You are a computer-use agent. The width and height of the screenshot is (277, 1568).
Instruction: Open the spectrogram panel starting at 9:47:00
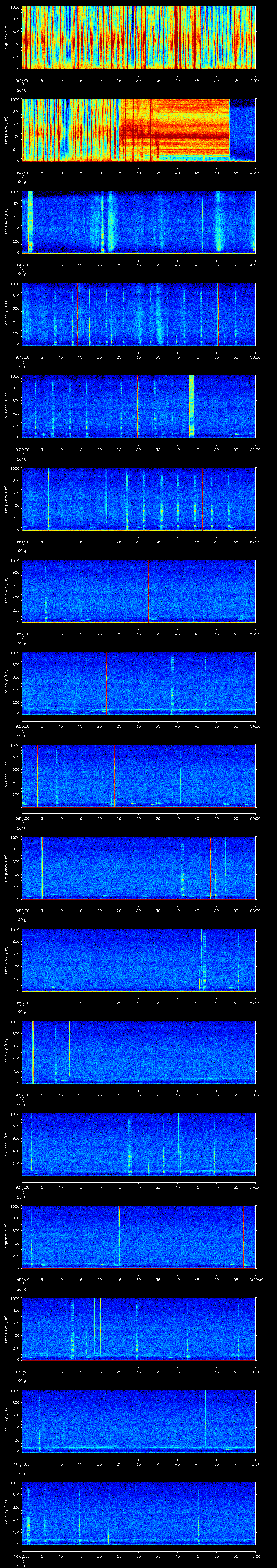coord(138,130)
